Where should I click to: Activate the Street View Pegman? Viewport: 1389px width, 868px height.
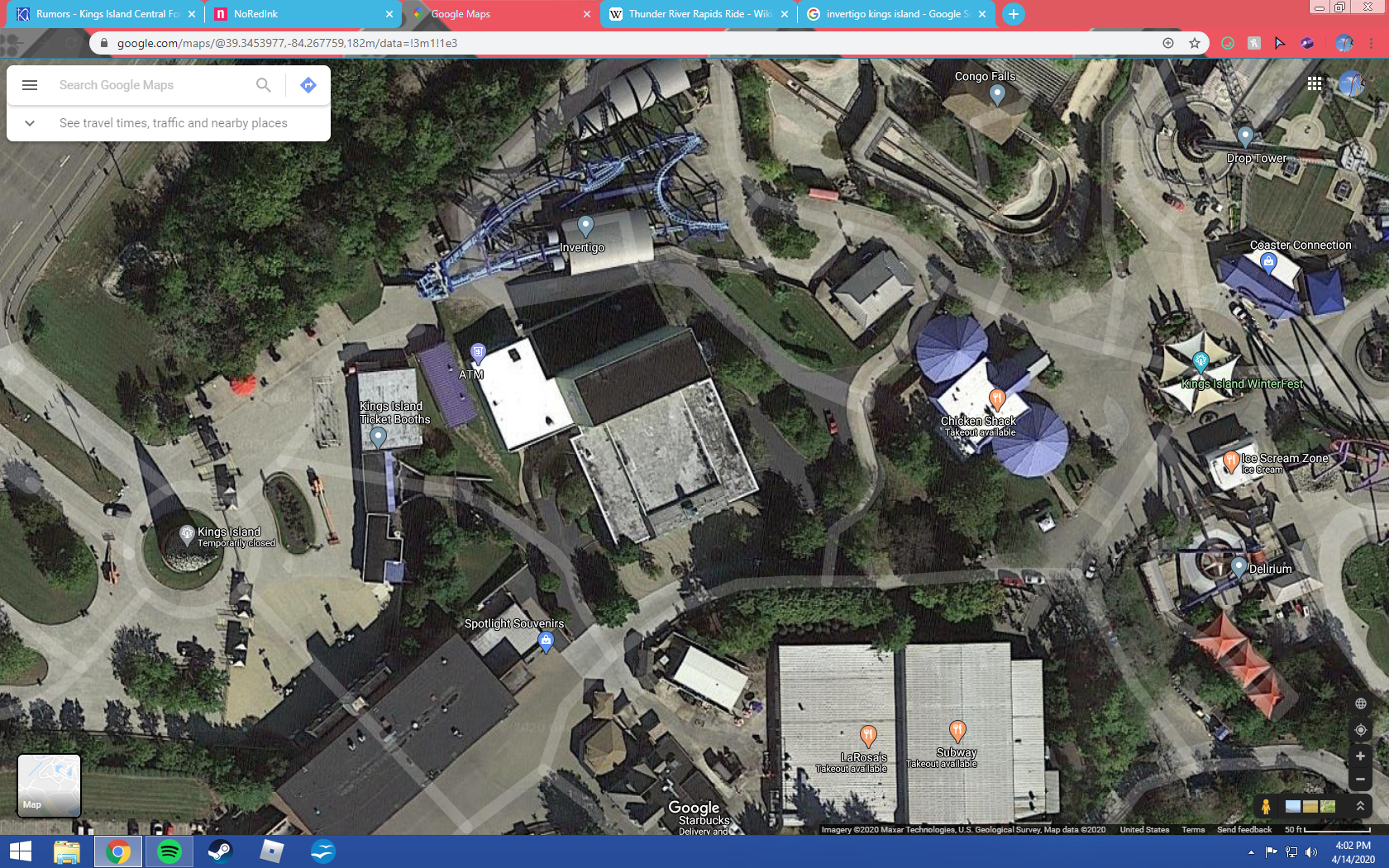point(1266,806)
